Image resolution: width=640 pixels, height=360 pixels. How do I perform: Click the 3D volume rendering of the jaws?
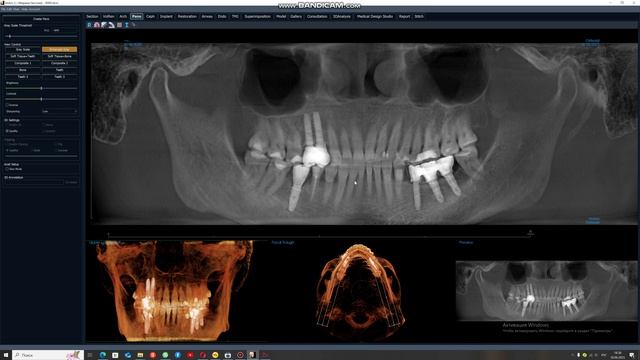coord(175,291)
